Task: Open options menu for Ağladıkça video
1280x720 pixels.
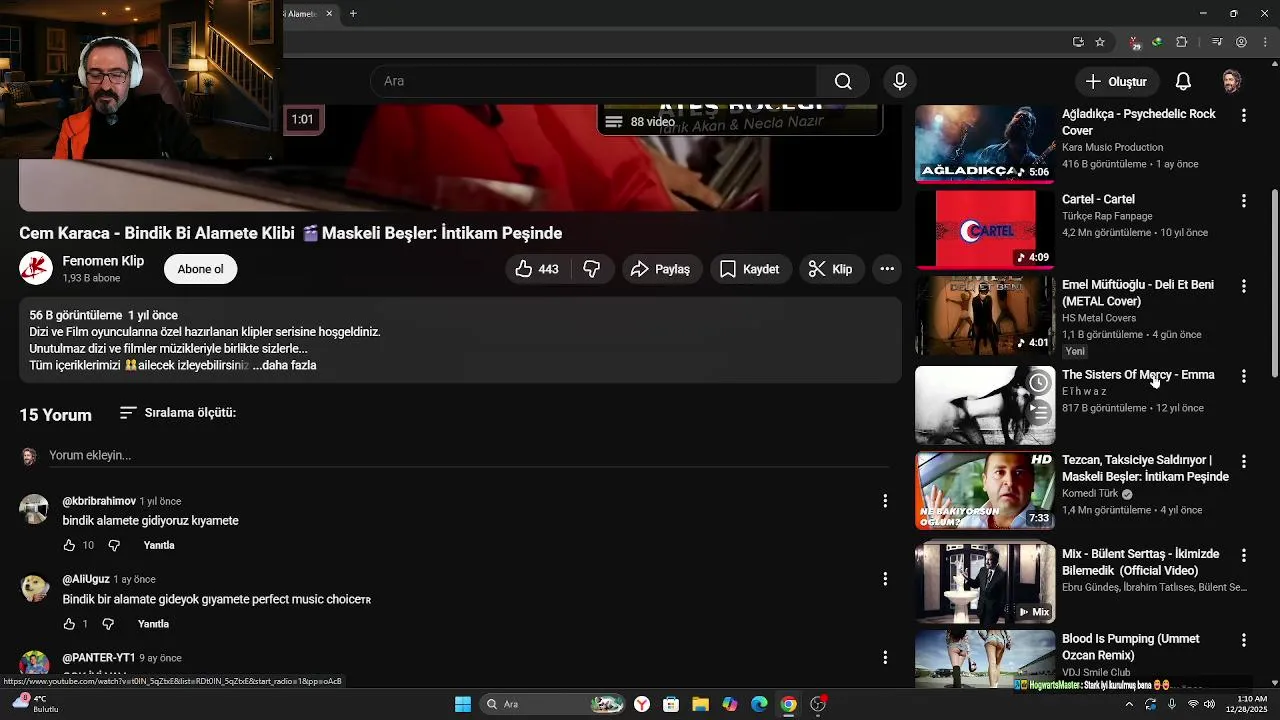Action: [1244, 116]
